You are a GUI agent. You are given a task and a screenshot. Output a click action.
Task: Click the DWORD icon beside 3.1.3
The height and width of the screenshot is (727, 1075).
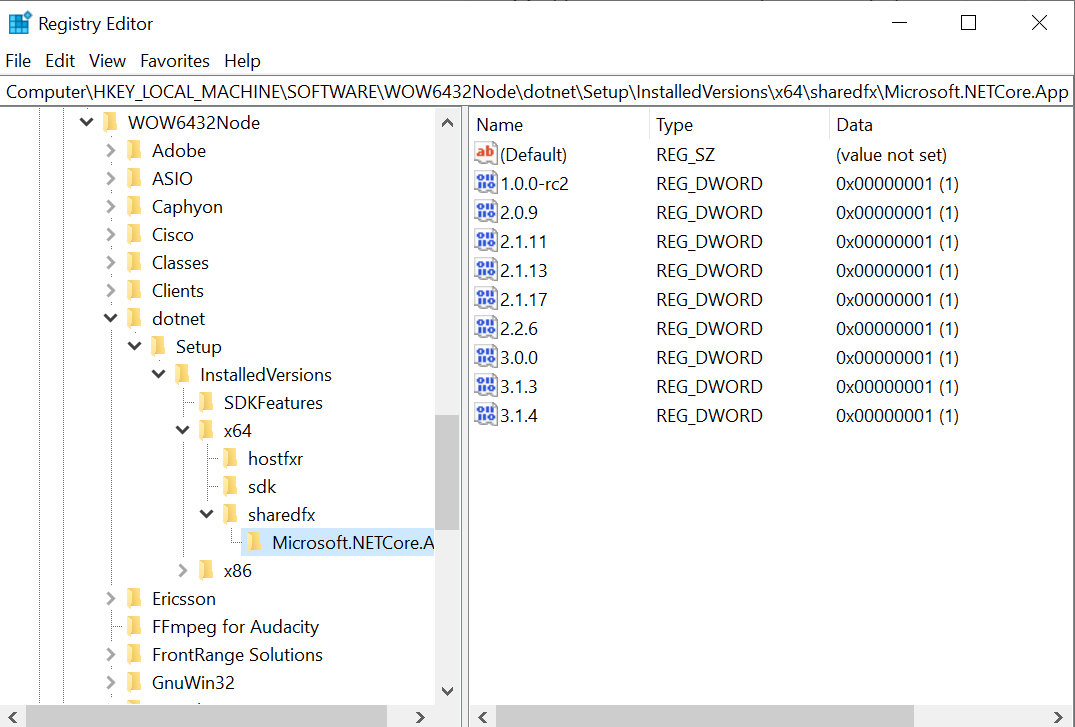click(x=485, y=385)
